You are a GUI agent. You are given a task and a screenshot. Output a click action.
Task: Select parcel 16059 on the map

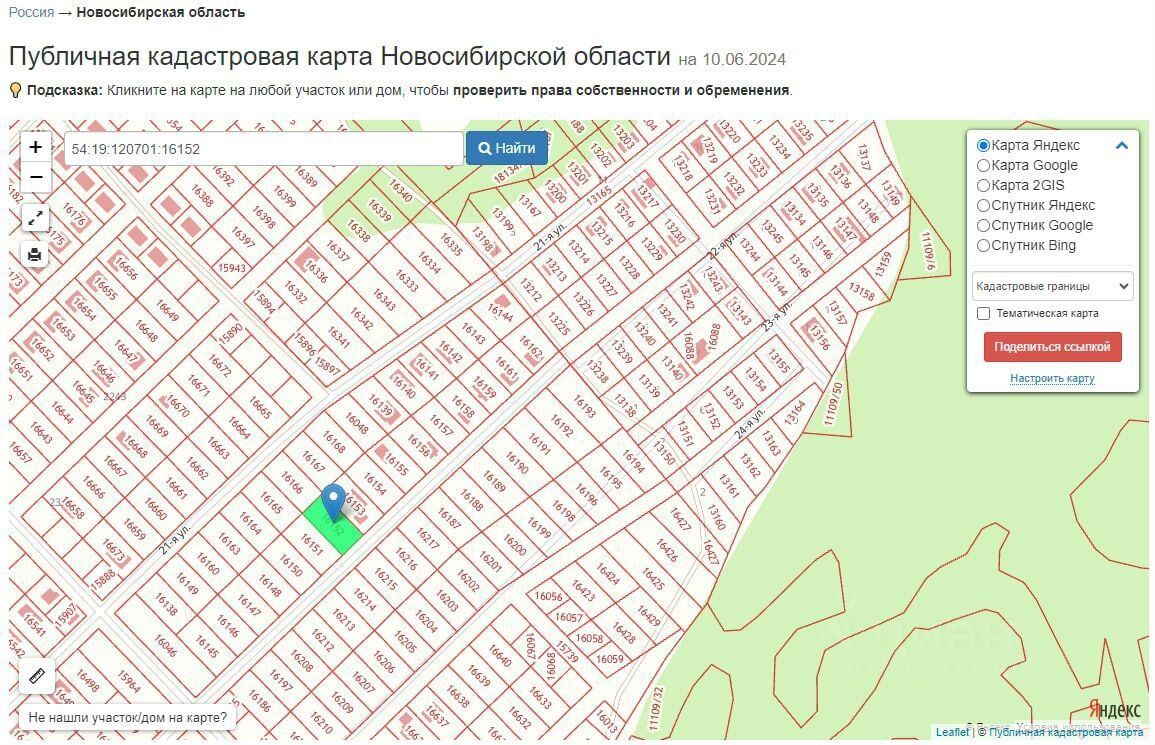tap(610, 659)
